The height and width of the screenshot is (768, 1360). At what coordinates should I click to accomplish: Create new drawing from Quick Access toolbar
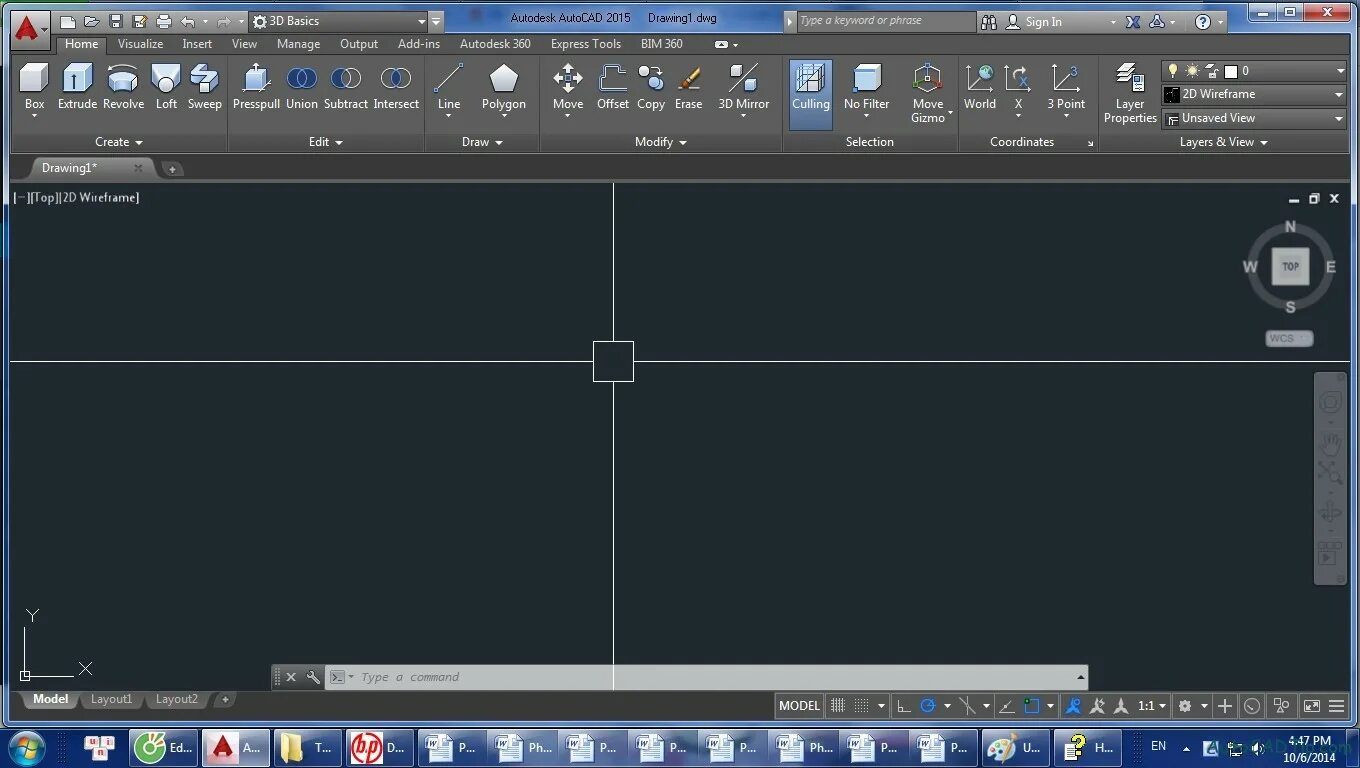point(67,21)
